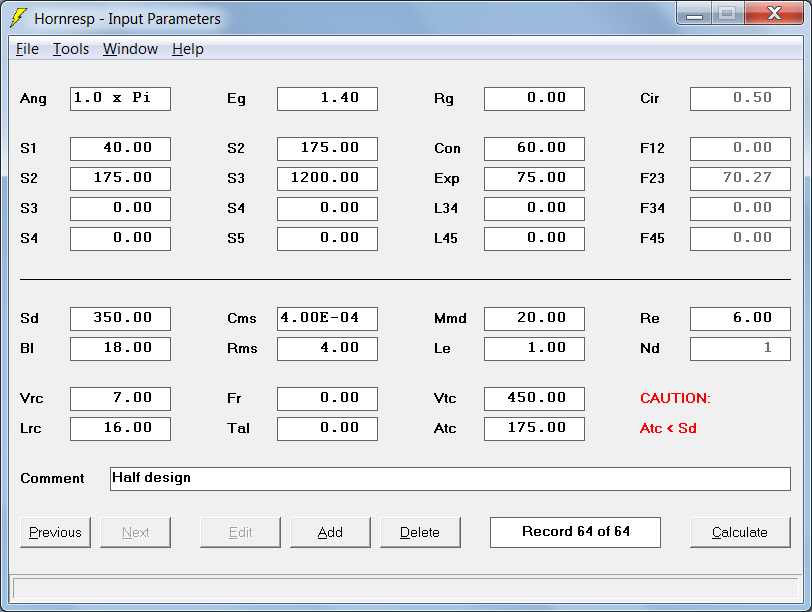
Task: Delete the current record
Action: (420, 532)
